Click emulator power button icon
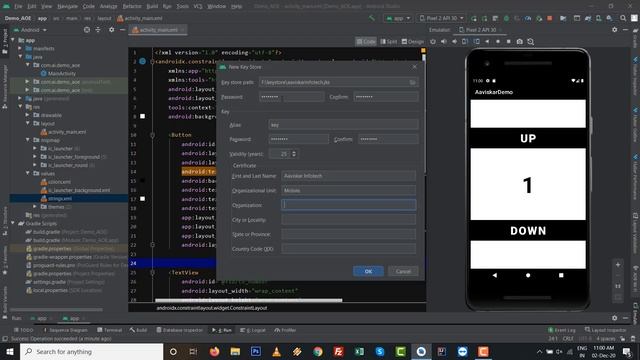This screenshot has height=360, width=640. tap(433, 42)
